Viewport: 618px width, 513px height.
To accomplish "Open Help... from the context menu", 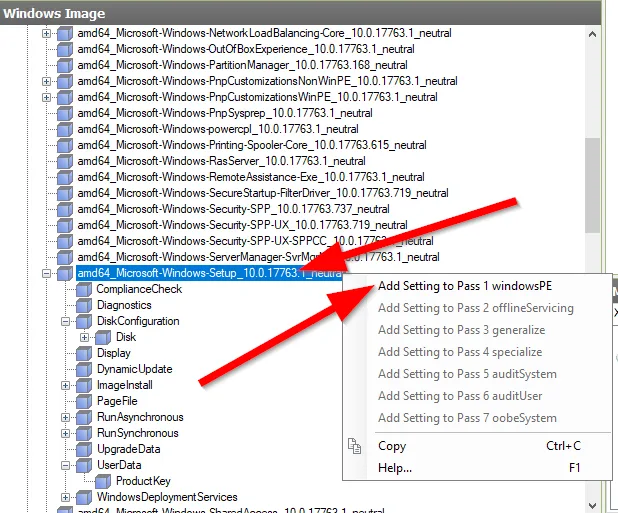I will click(x=477, y=468).
